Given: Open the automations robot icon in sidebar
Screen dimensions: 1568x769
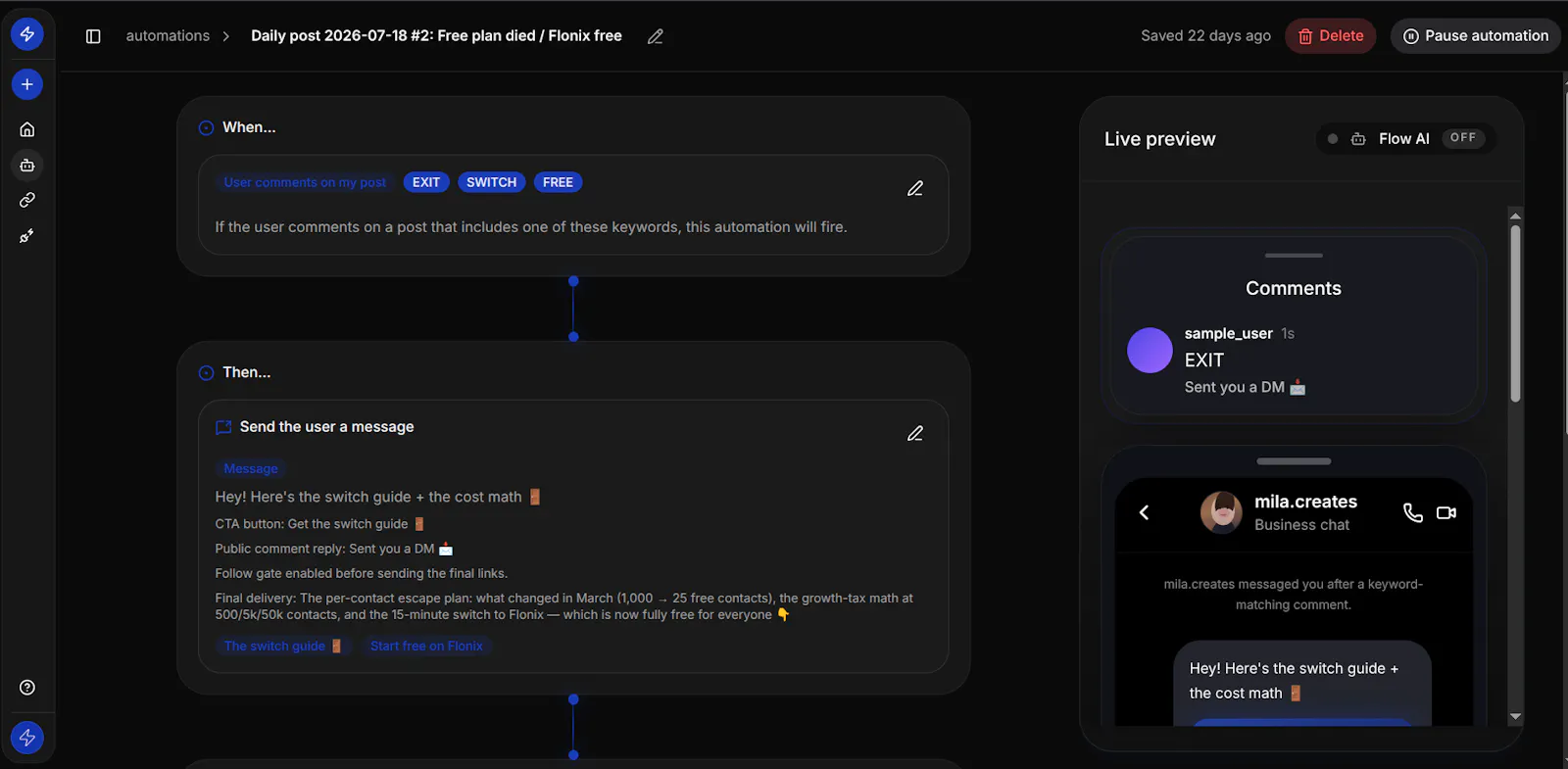Looking at the screenshot, I should click(27, 166).
